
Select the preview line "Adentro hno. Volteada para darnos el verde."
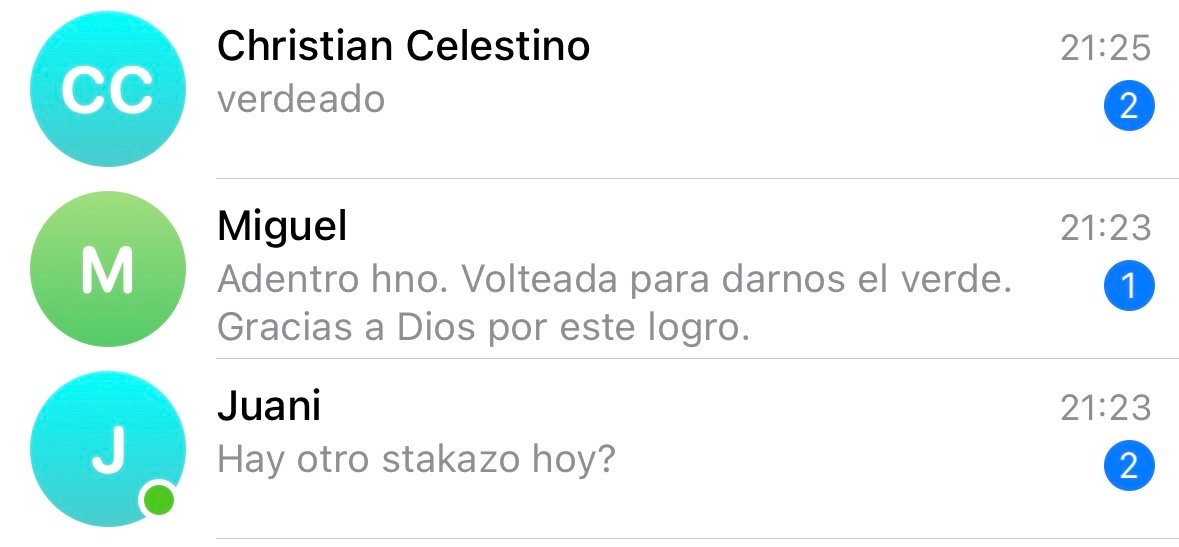tap(615, 280)
